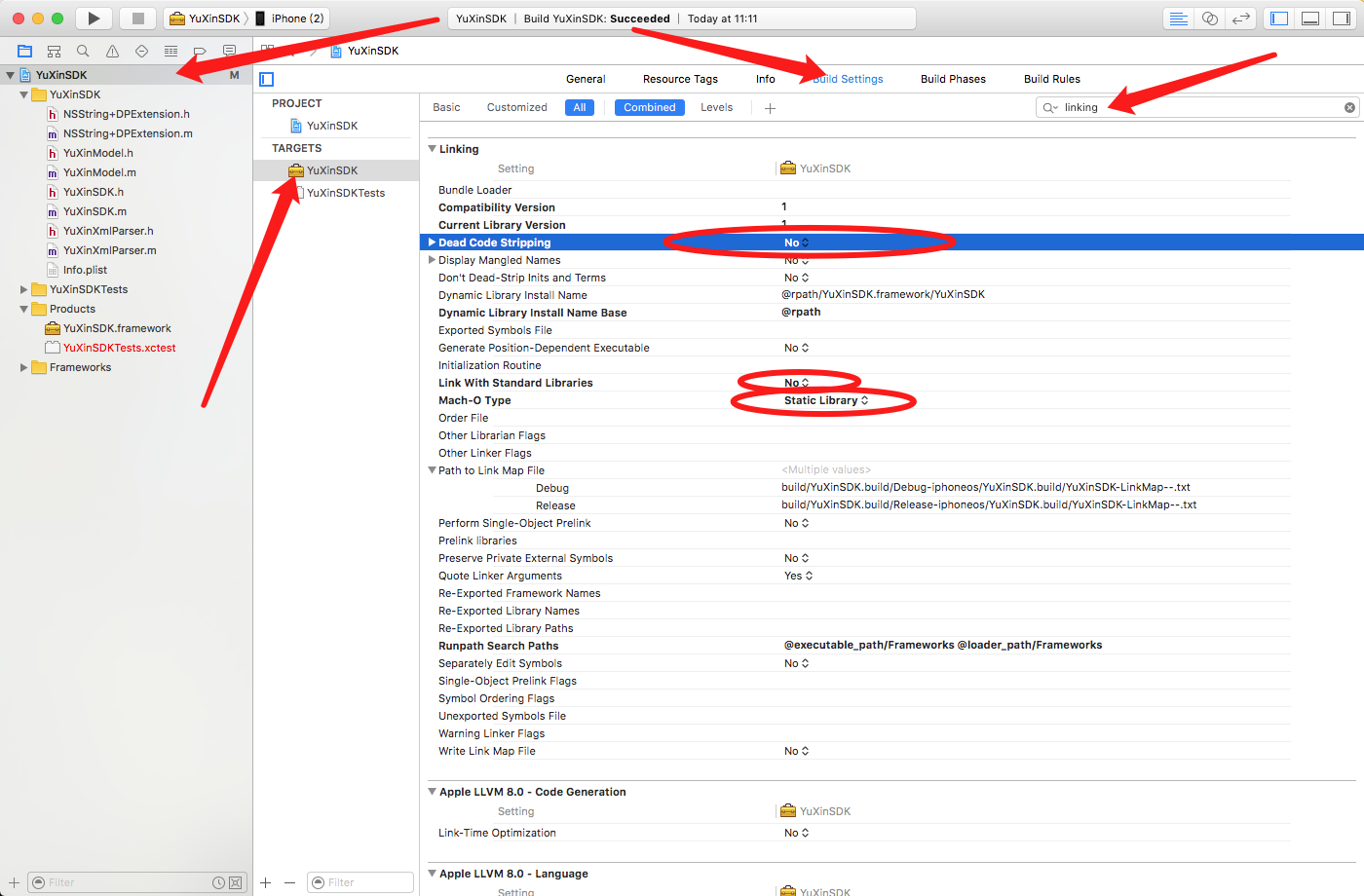
Task: Open the Build Phases tab
Action: click(x=953, y=79)
